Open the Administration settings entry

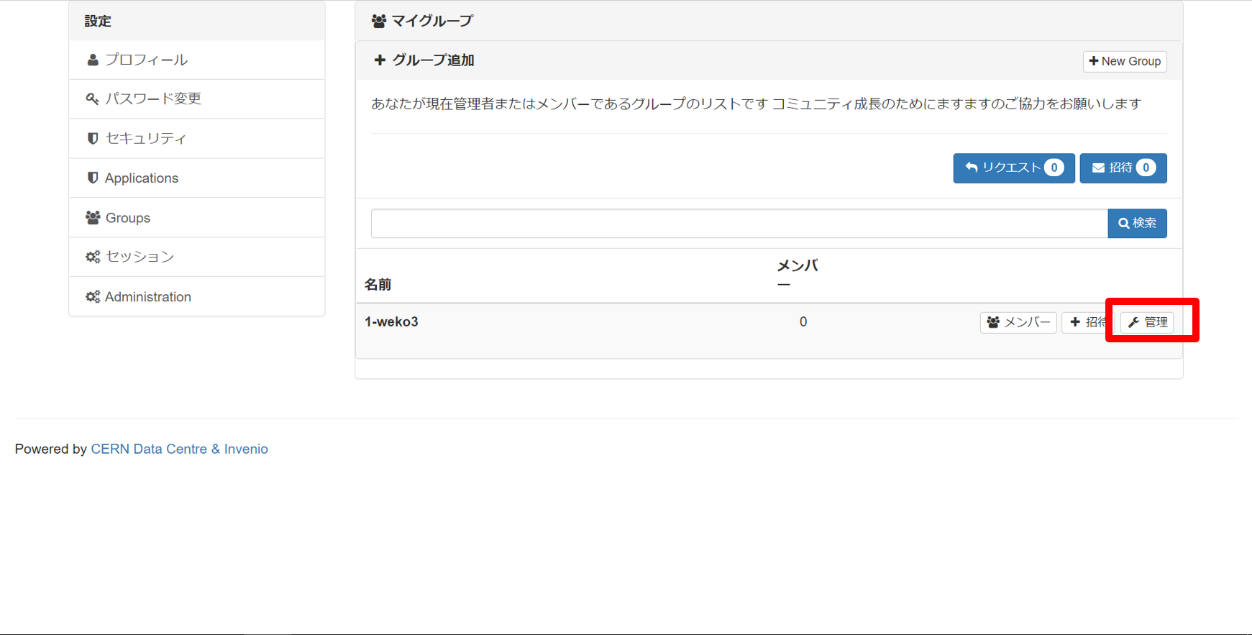coord(148,297)
